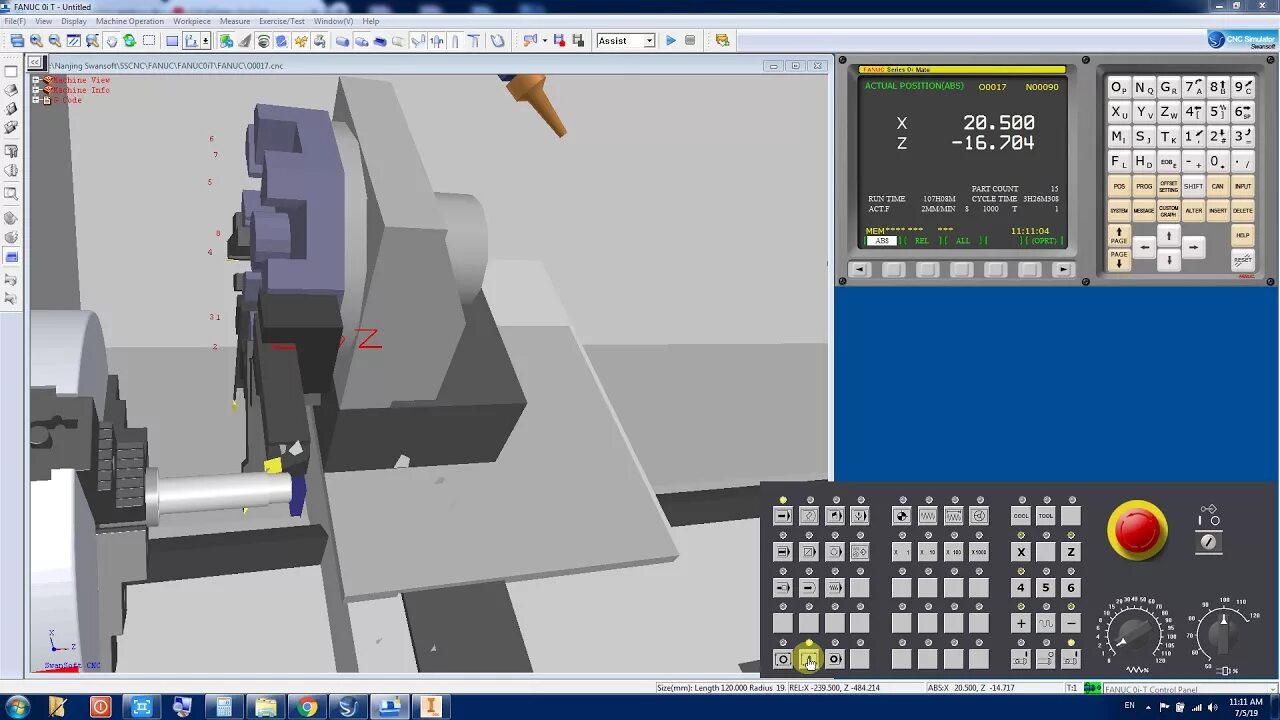Adjust the feedrate override dial
The image size is (1280, 720).
(x=1135, y=634)
